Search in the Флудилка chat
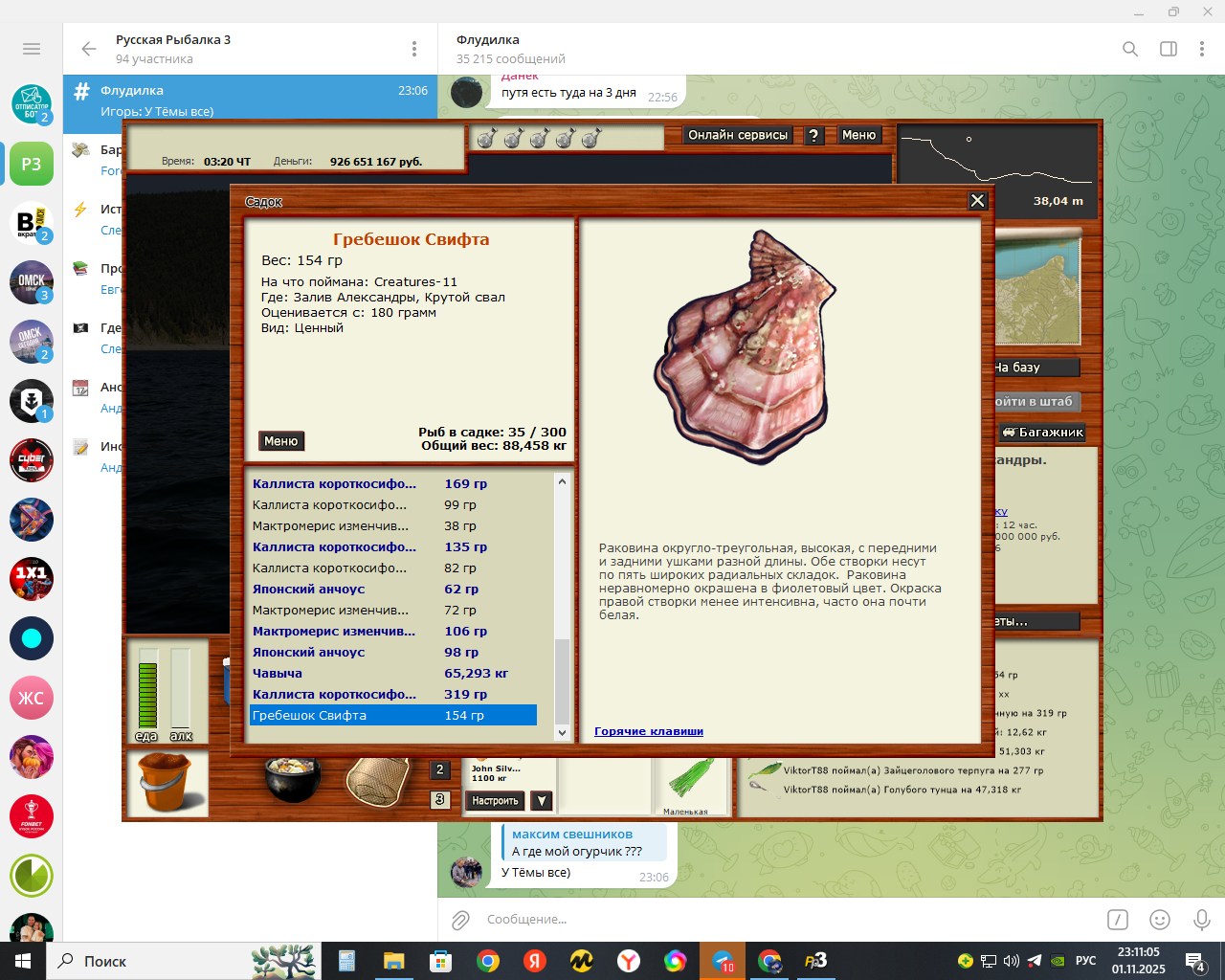The width and height of the screenshot is (1225, 980). 1130,49
